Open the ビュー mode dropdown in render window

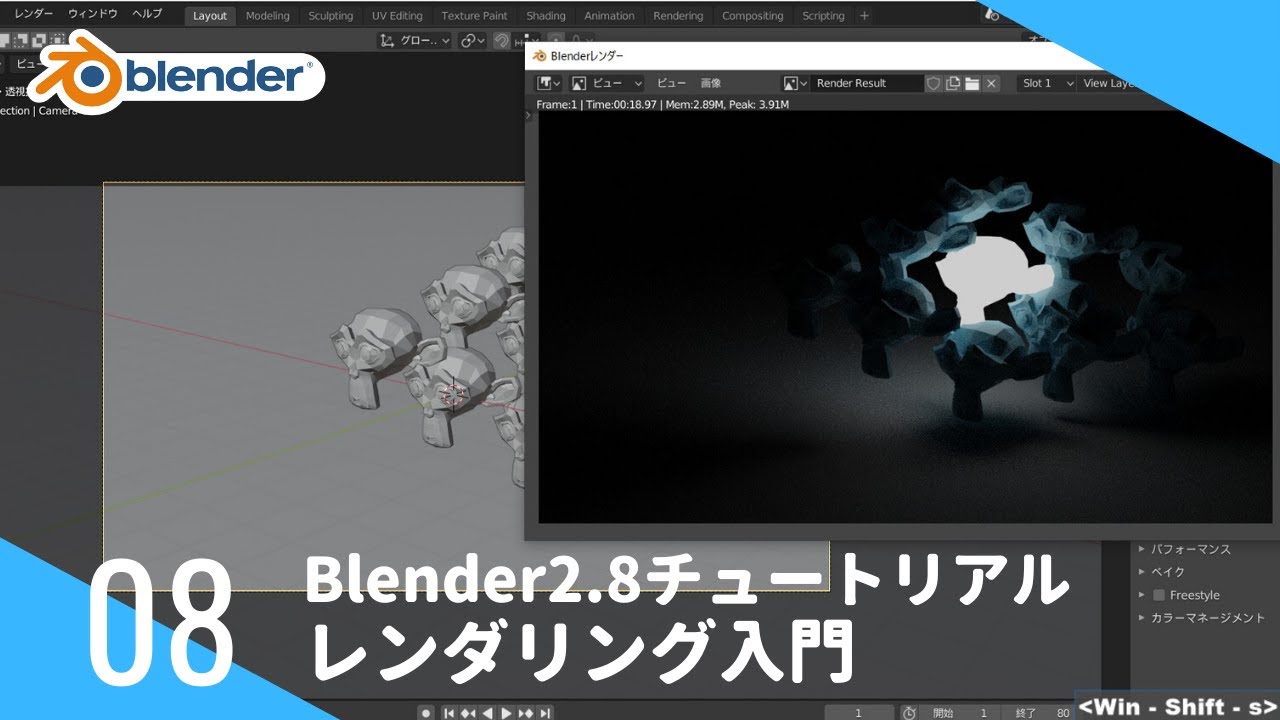[607, 83]
